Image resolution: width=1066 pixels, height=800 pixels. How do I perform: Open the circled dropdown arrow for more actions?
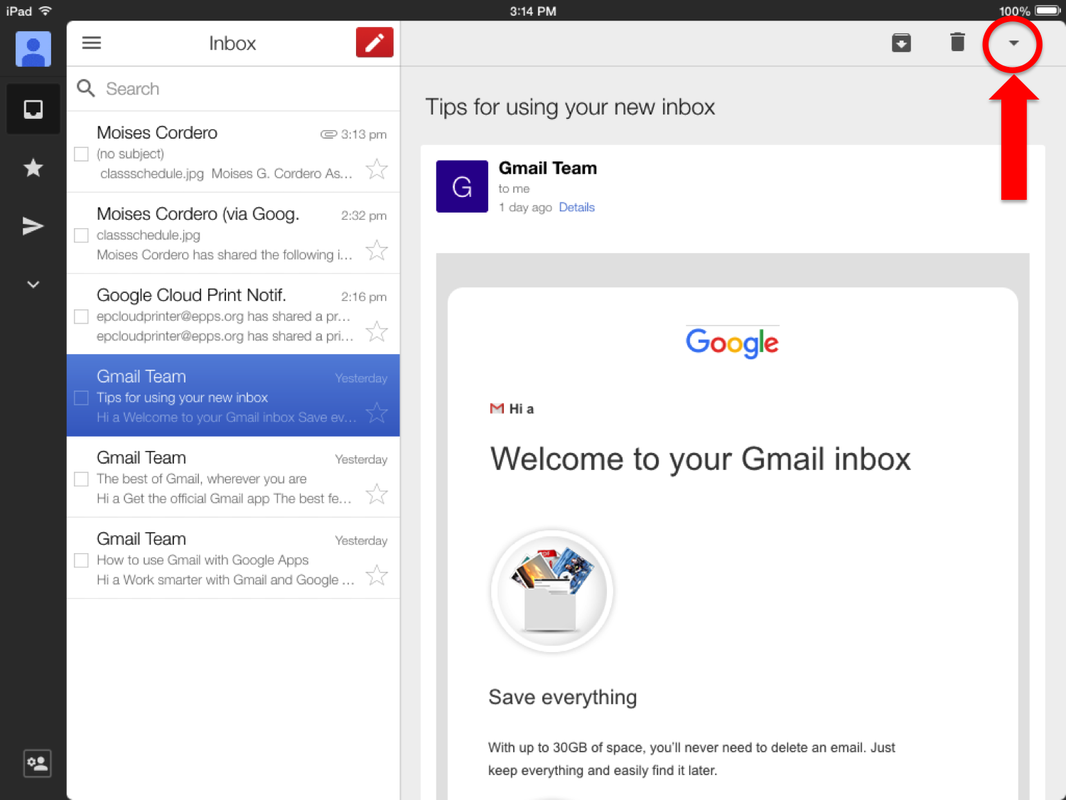1013,44
